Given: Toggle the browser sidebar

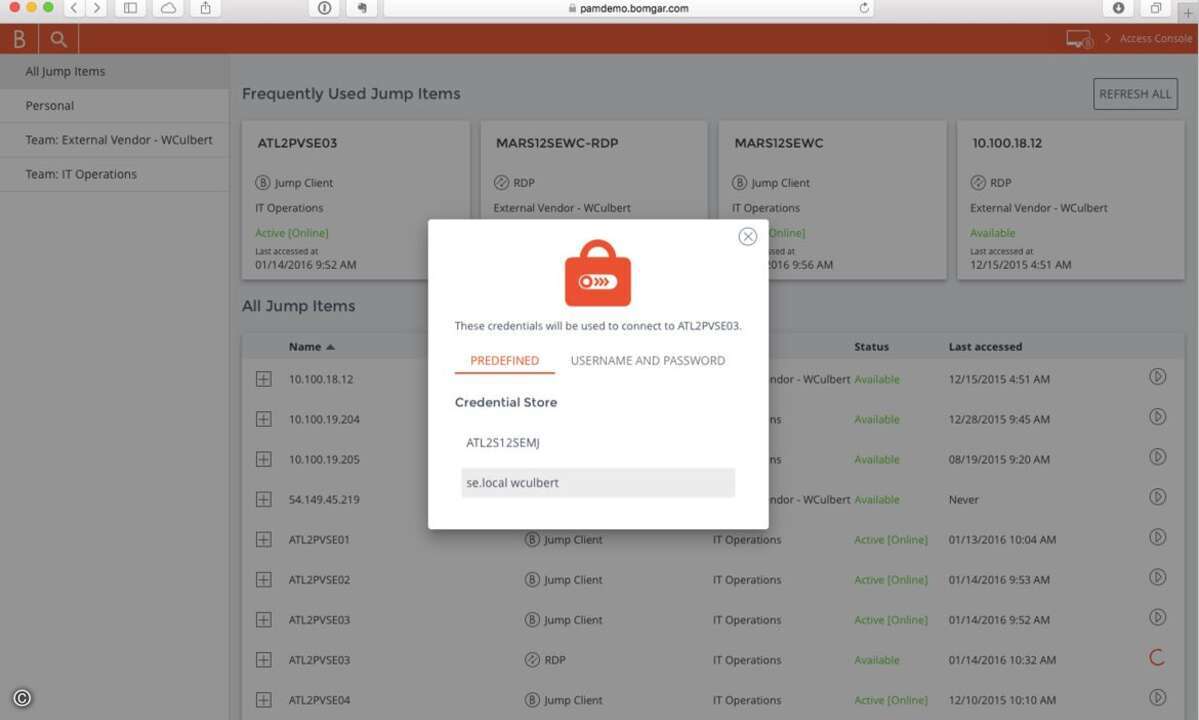Looking at the screenshot, I should tap(131, 8).
